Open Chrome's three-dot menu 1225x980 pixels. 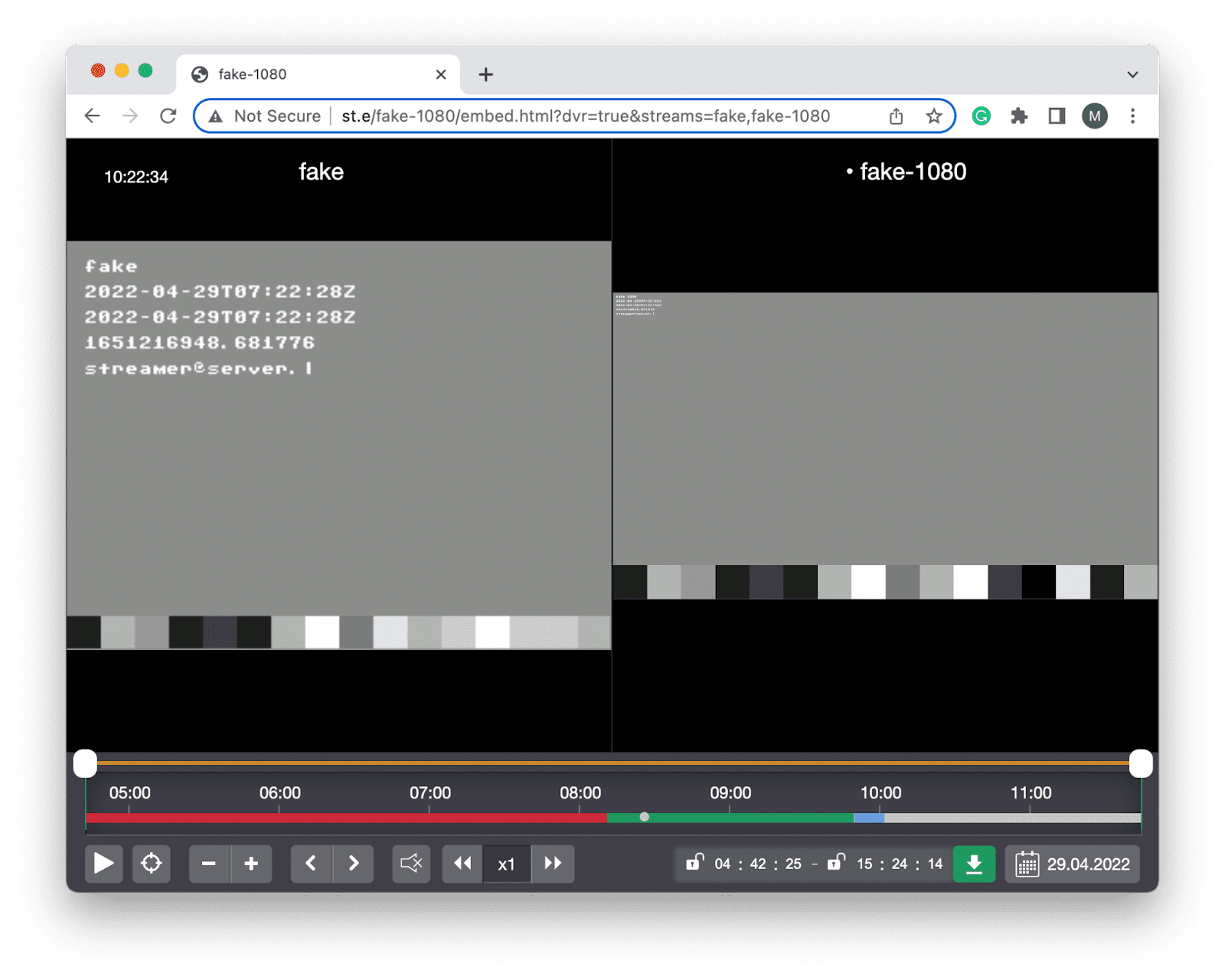(1132, 116)
